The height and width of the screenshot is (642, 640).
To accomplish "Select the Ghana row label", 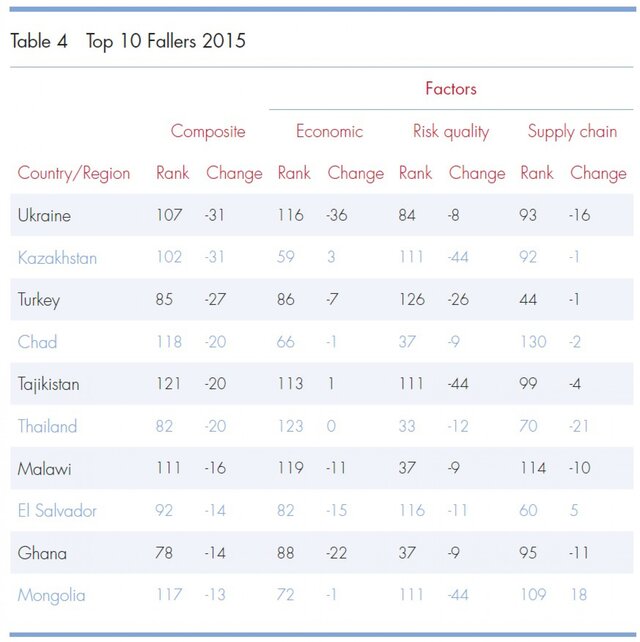I will pos(42,553).
